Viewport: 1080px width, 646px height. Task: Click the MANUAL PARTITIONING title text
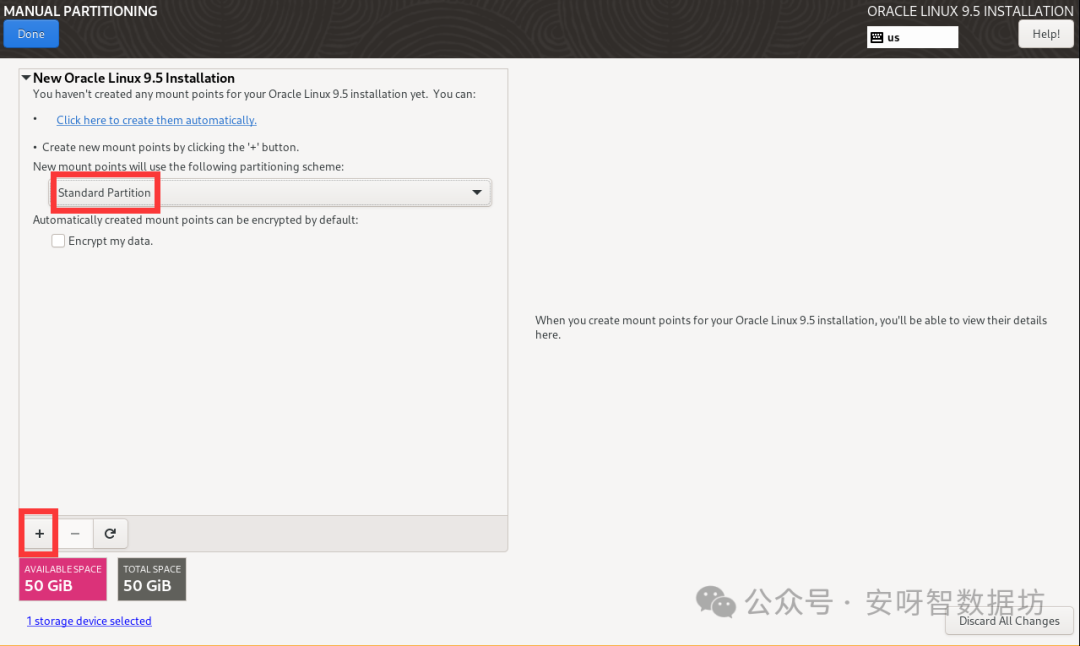coord(81,11)
